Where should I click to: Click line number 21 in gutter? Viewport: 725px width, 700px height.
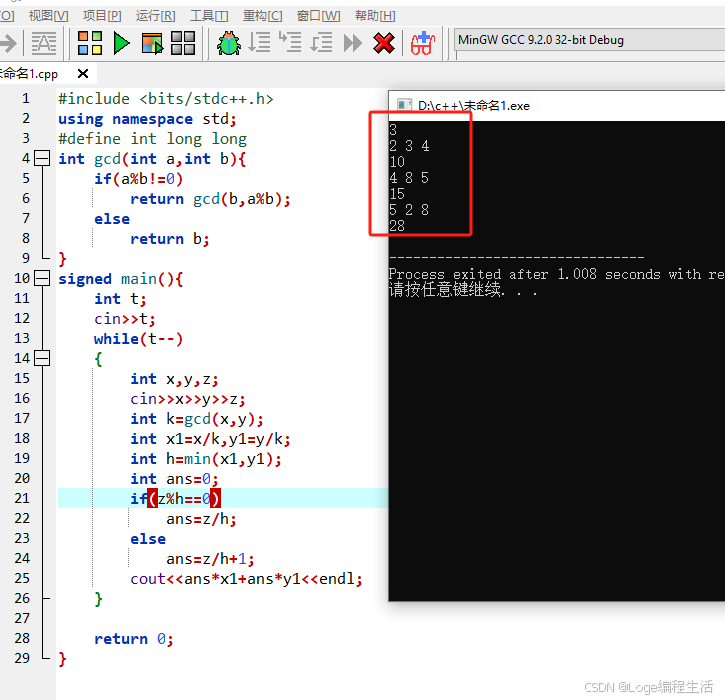coord(22,498)
